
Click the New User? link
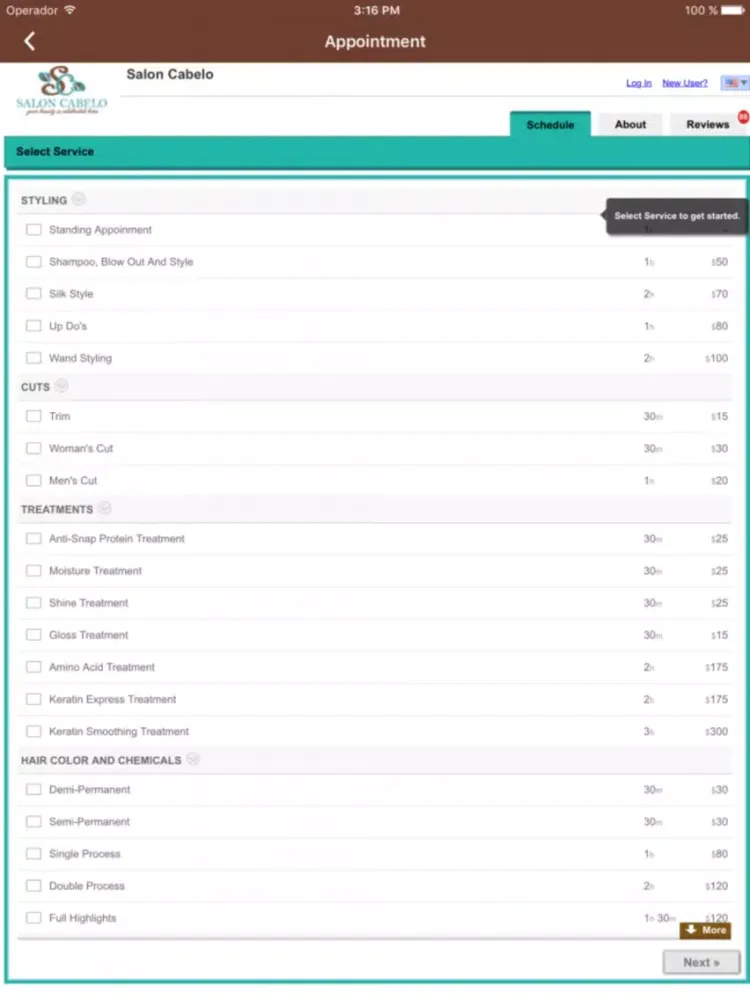[x=685, y=83]
